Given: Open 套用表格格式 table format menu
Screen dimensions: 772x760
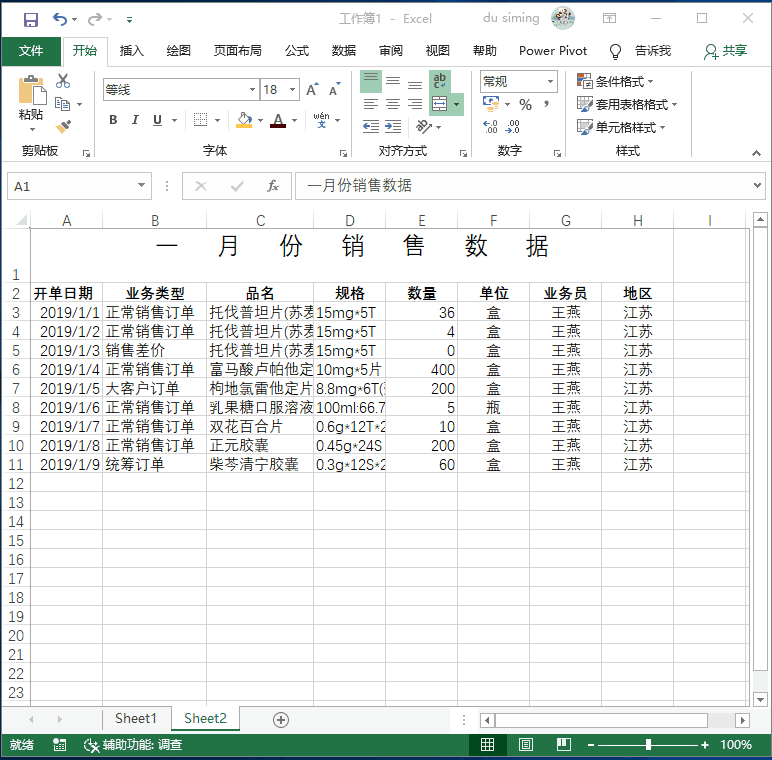Looking at the screenshot, I should click(627, 104).
